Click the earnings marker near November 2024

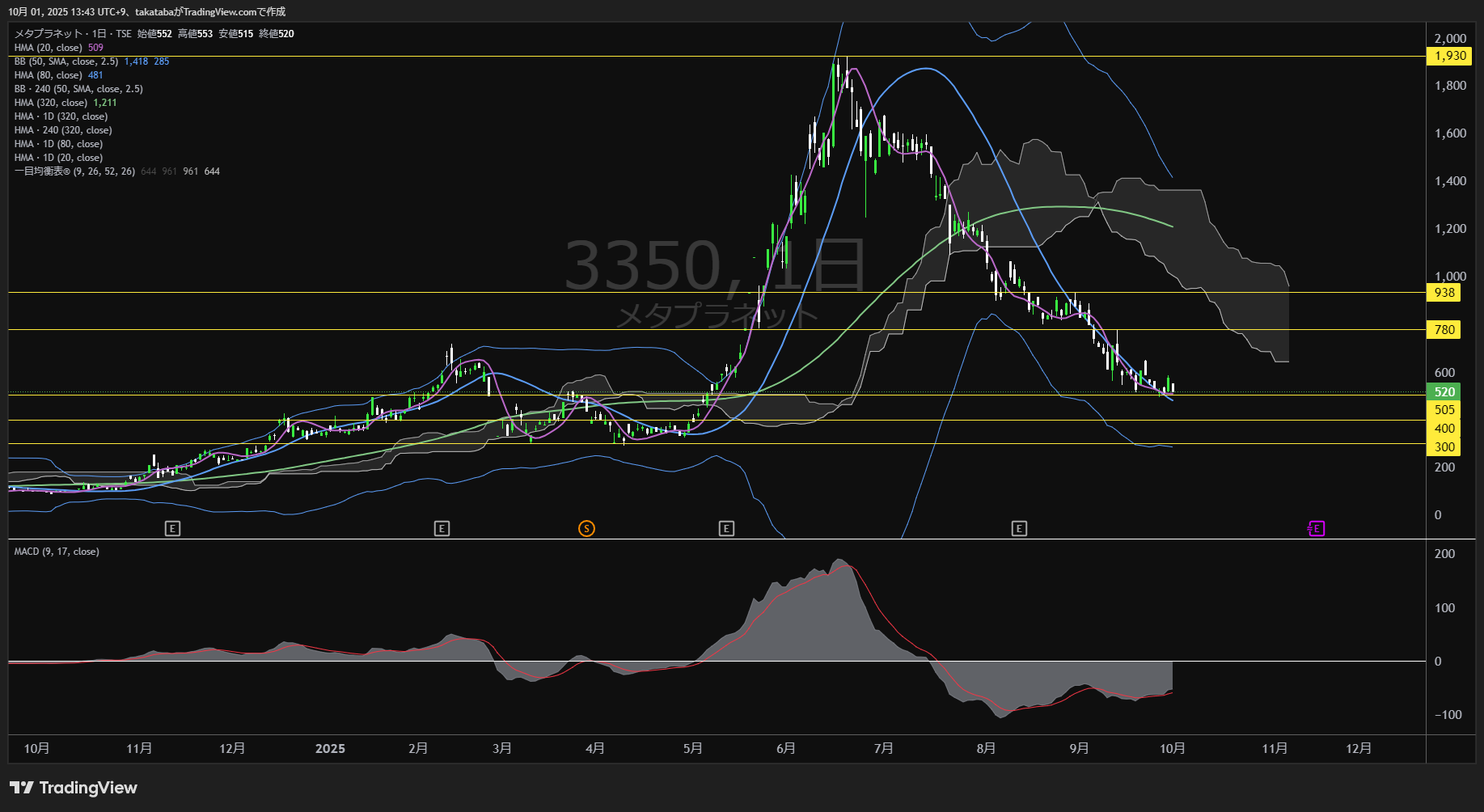[172, 529]
